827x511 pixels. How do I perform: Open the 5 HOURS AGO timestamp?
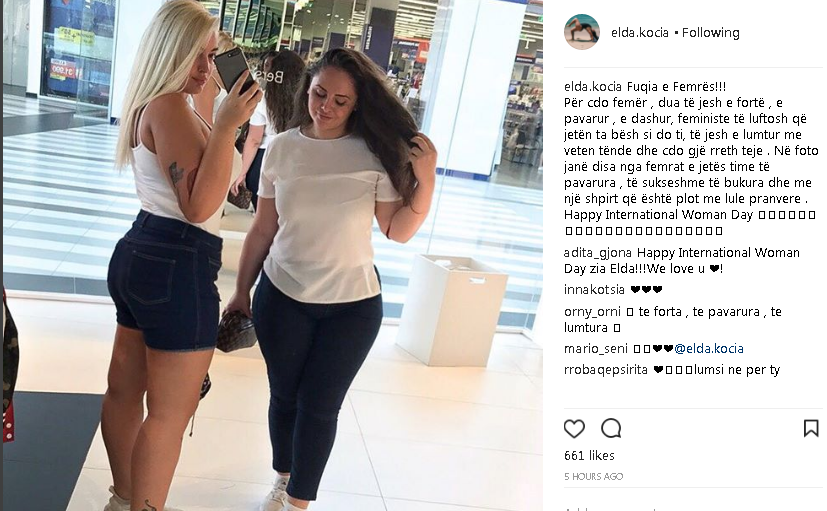593,476
